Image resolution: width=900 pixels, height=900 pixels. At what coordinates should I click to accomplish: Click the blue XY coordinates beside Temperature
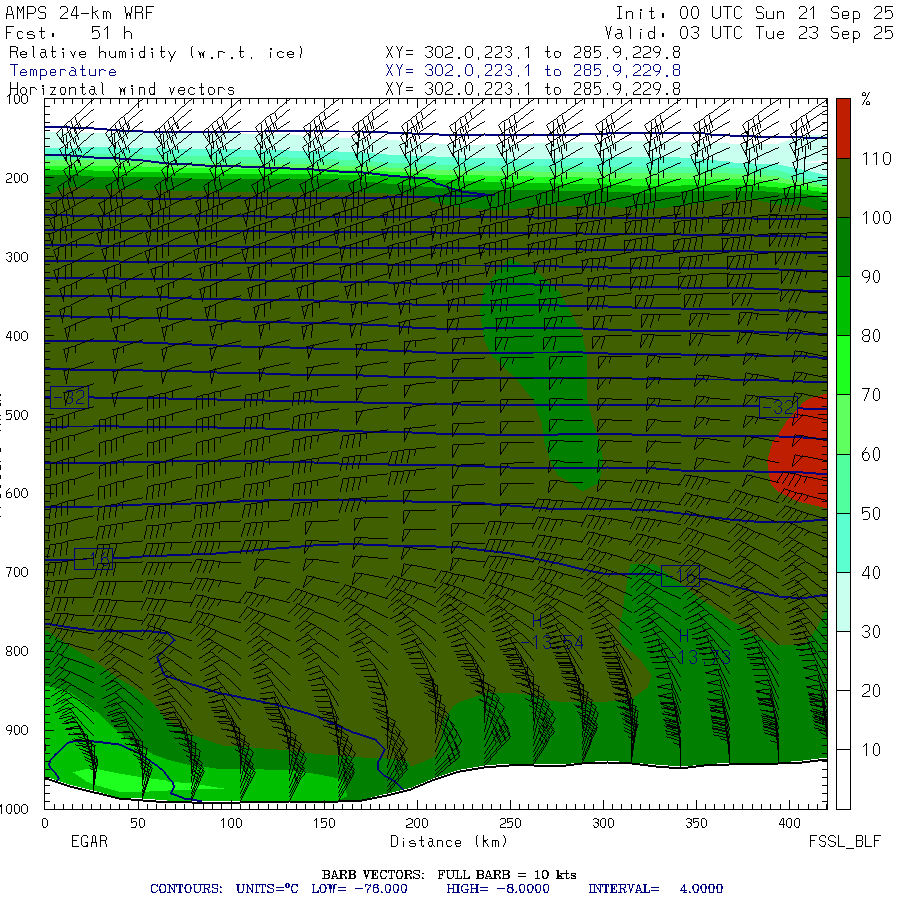coord(533,71)
